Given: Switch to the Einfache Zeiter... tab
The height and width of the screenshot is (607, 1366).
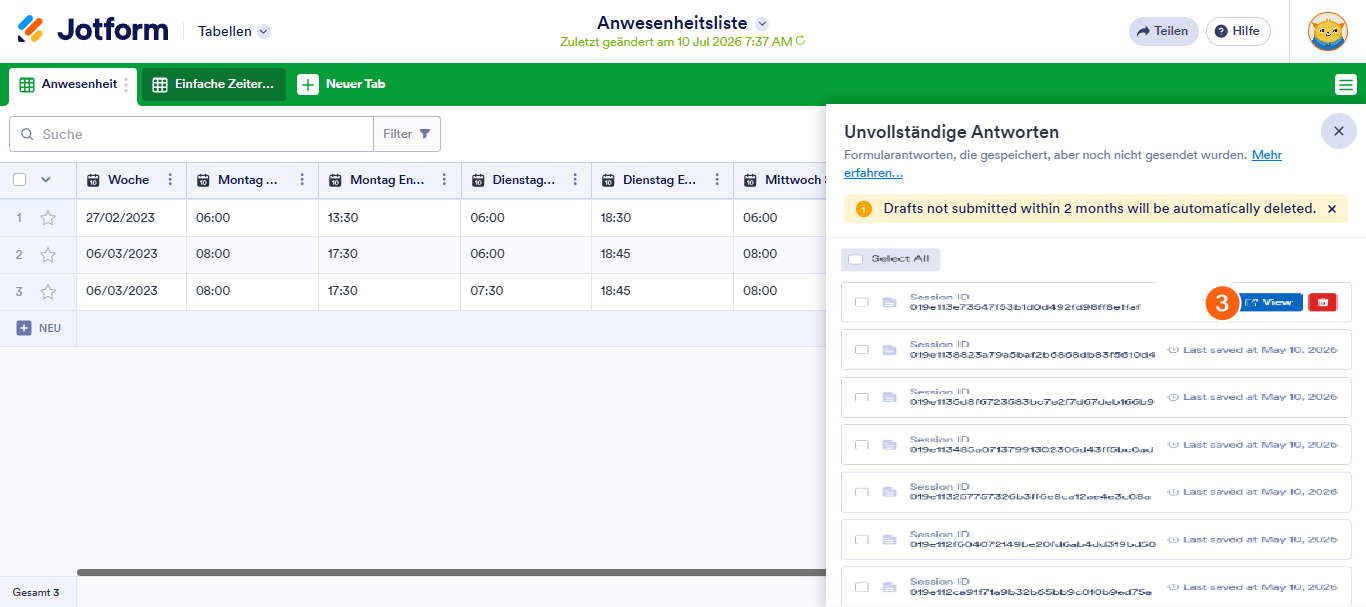Looking at the screenshot, I should coord(214,85).
